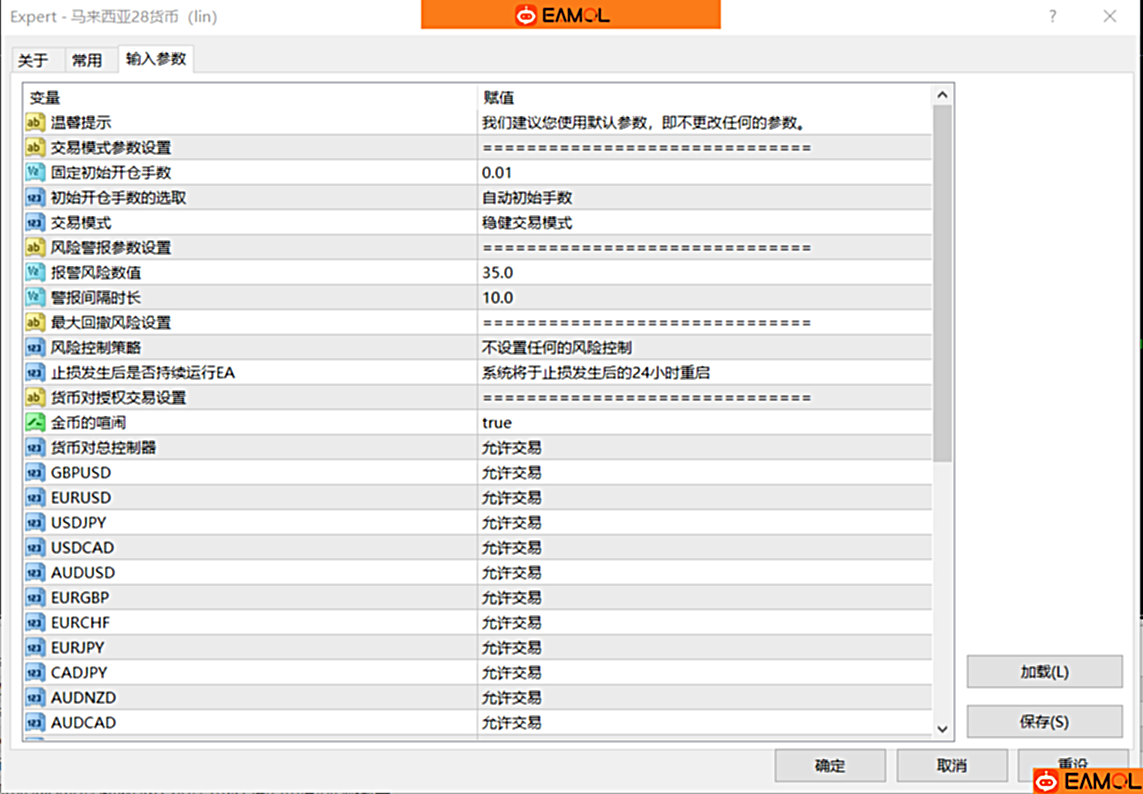This screenshot has height=794, width=1143.
Task: Click the 确定 button
Action: (x=830, y=766)
